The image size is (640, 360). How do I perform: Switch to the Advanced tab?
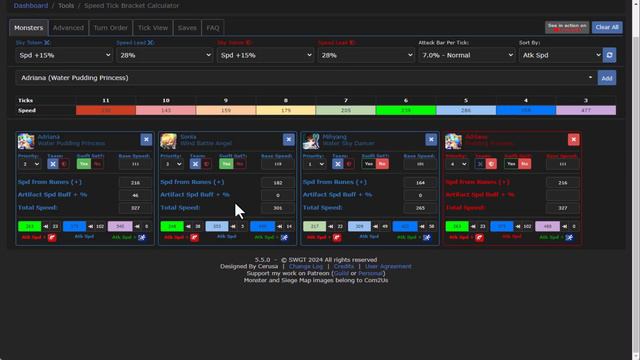[x=68, y=28]
